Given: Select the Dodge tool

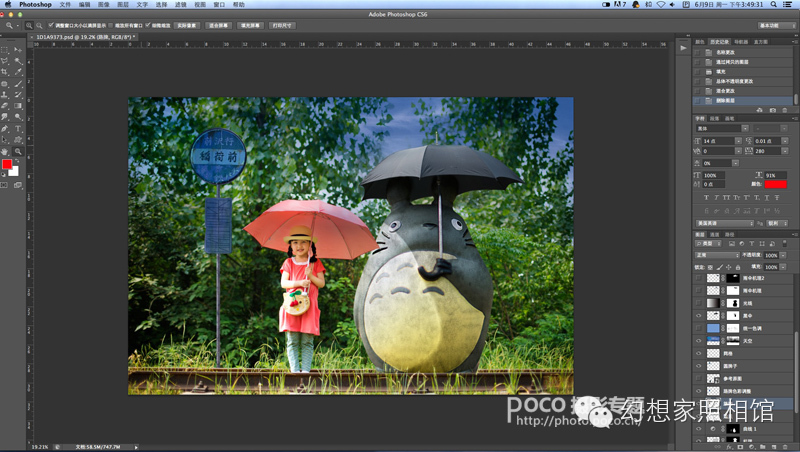Looking at the screenshot, I should [18, 117].
